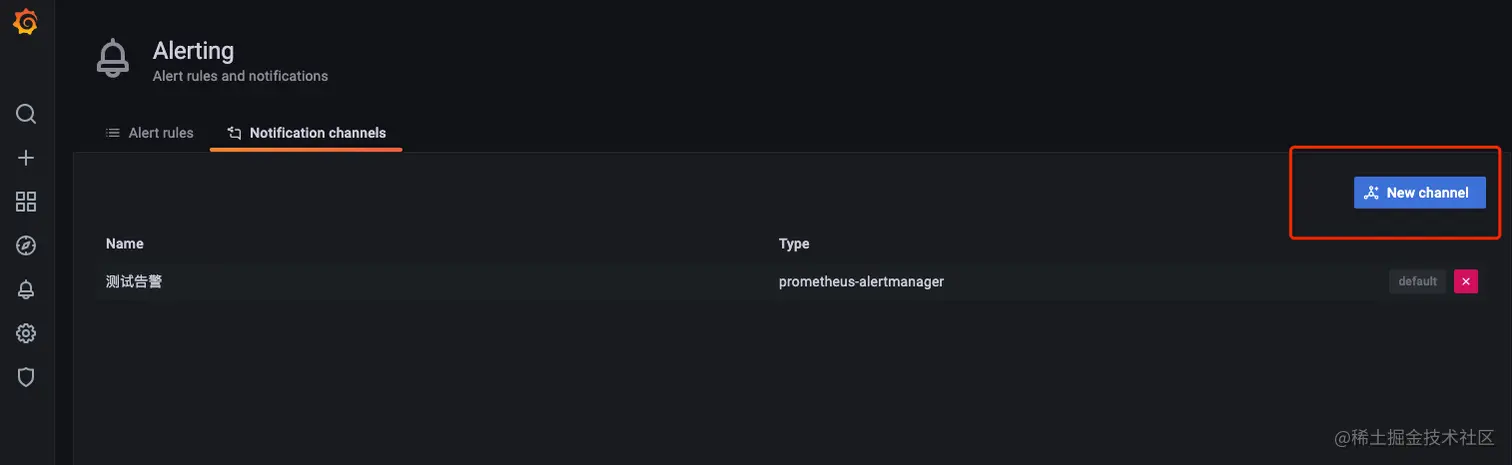
Task: Open the Dashboards grid icon
Action: (26, 202)
